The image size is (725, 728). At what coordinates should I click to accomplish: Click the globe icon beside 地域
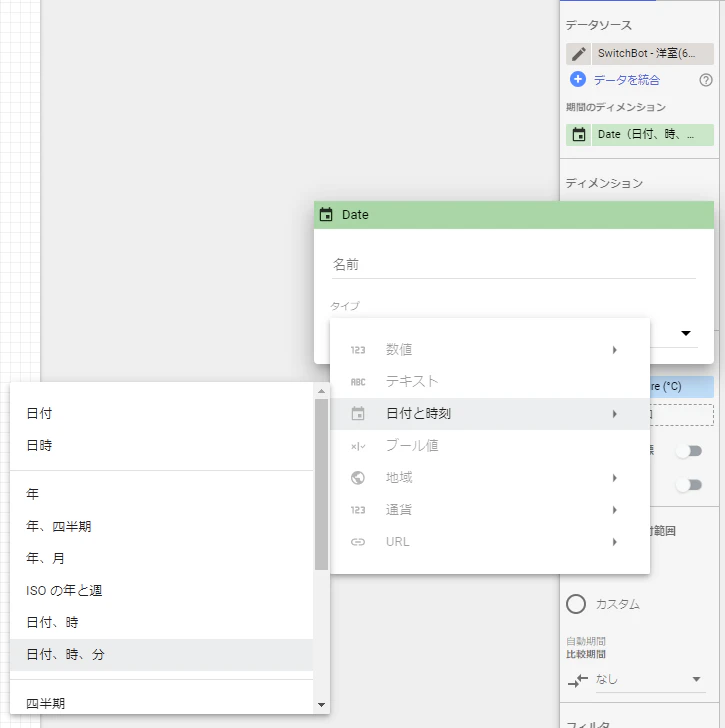point(358,477)
